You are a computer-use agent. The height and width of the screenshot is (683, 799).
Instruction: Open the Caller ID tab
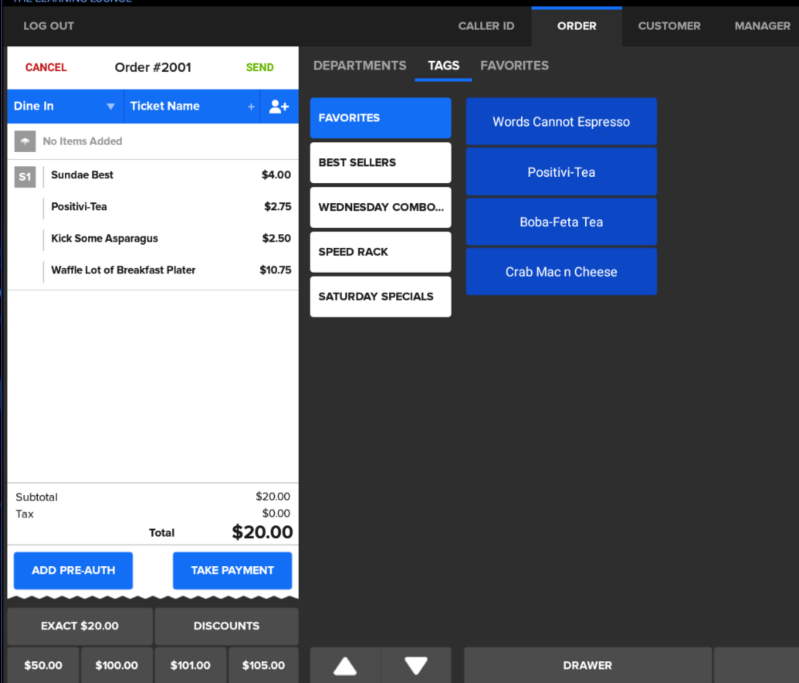(x=486, y=26)
